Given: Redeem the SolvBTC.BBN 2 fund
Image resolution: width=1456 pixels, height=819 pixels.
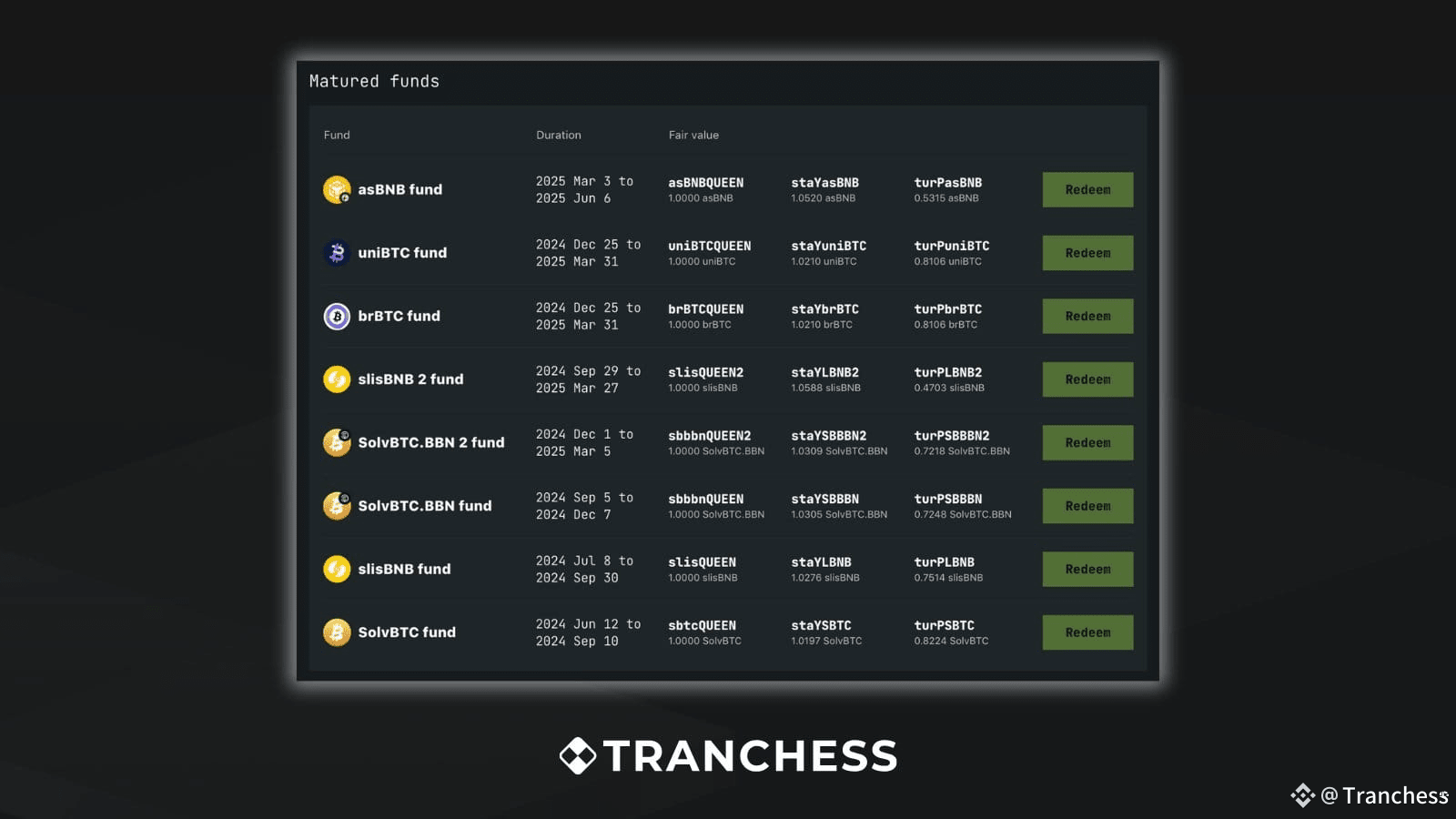Looking at the screenshot, I should point(1087,442).
